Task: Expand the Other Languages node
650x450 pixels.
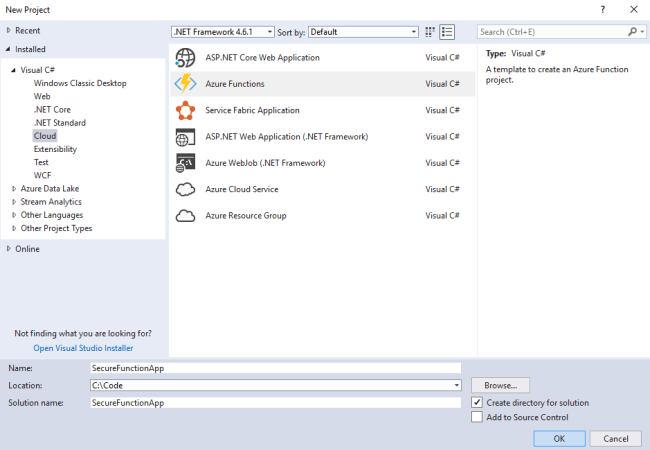Action: click(x=14, y=215)
